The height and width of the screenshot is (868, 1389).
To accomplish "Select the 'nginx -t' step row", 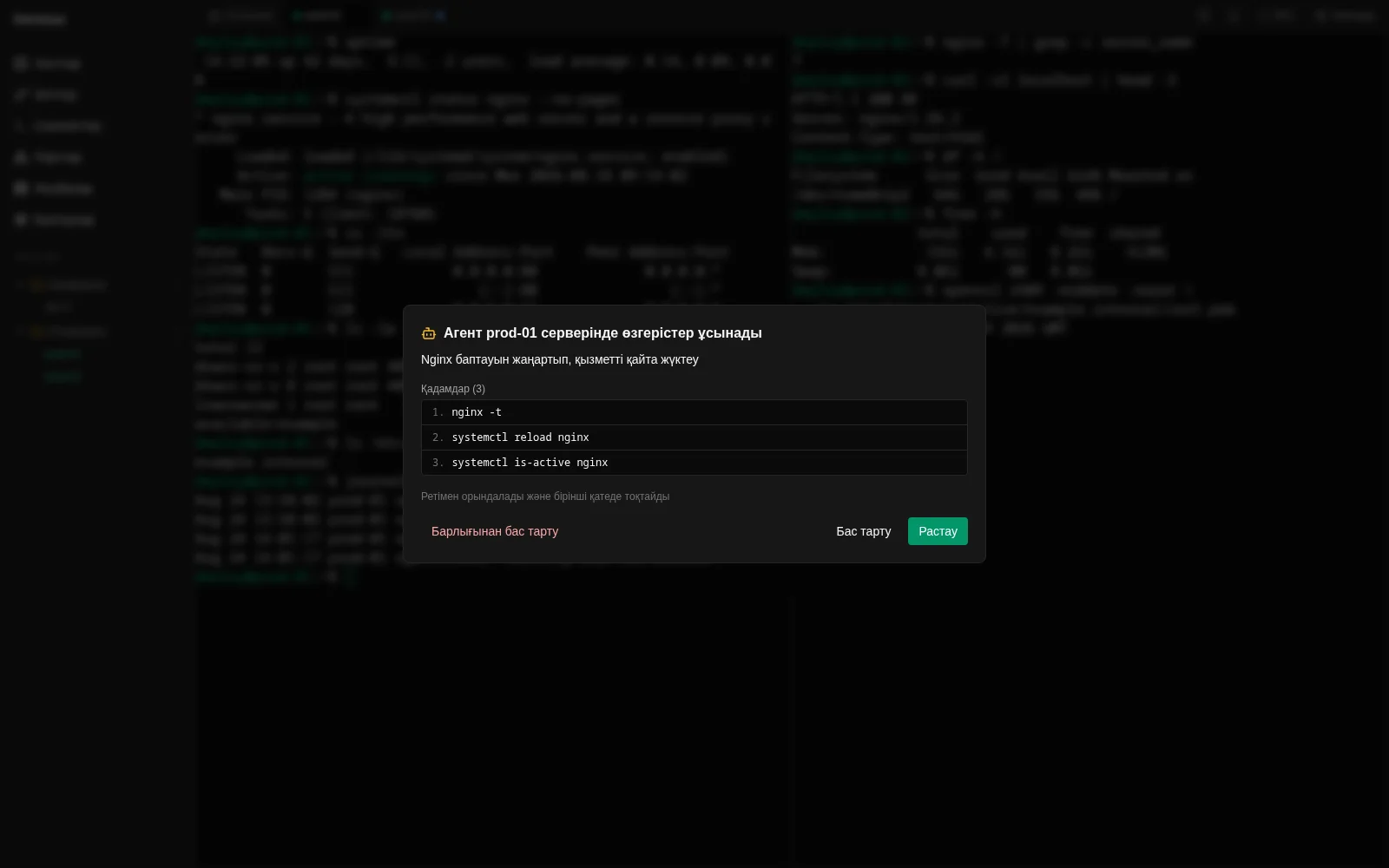I will point(694,412).
